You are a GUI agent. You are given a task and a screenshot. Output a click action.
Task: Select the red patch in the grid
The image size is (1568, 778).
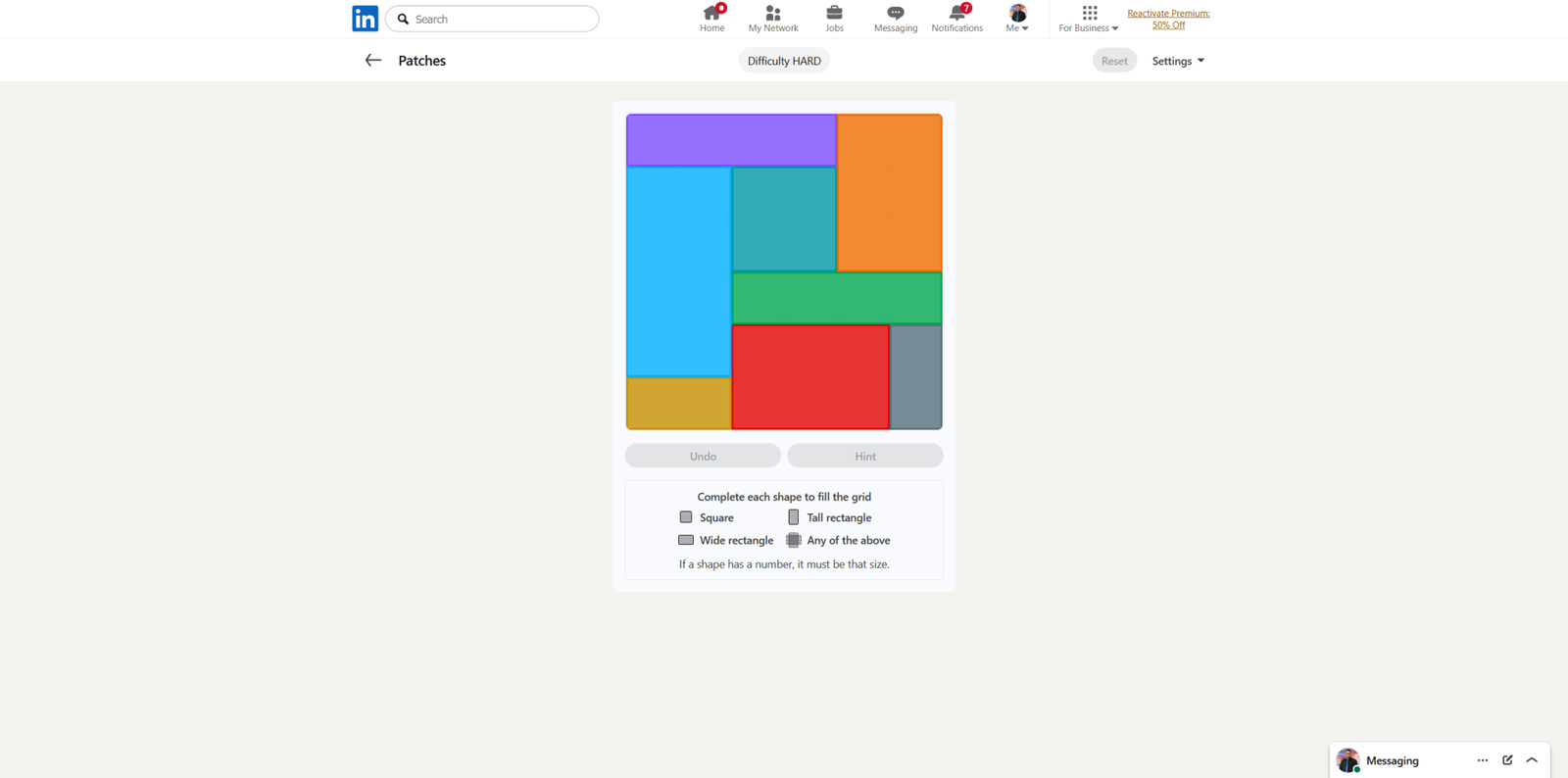[x=810, y=377]
